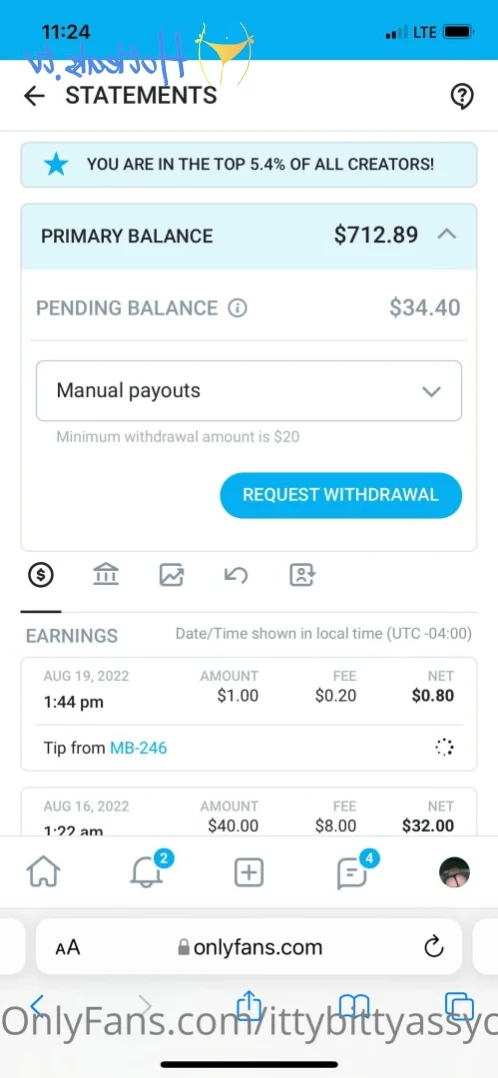
Task: Click the Request Withdrawal button
Action: [340, 495]
